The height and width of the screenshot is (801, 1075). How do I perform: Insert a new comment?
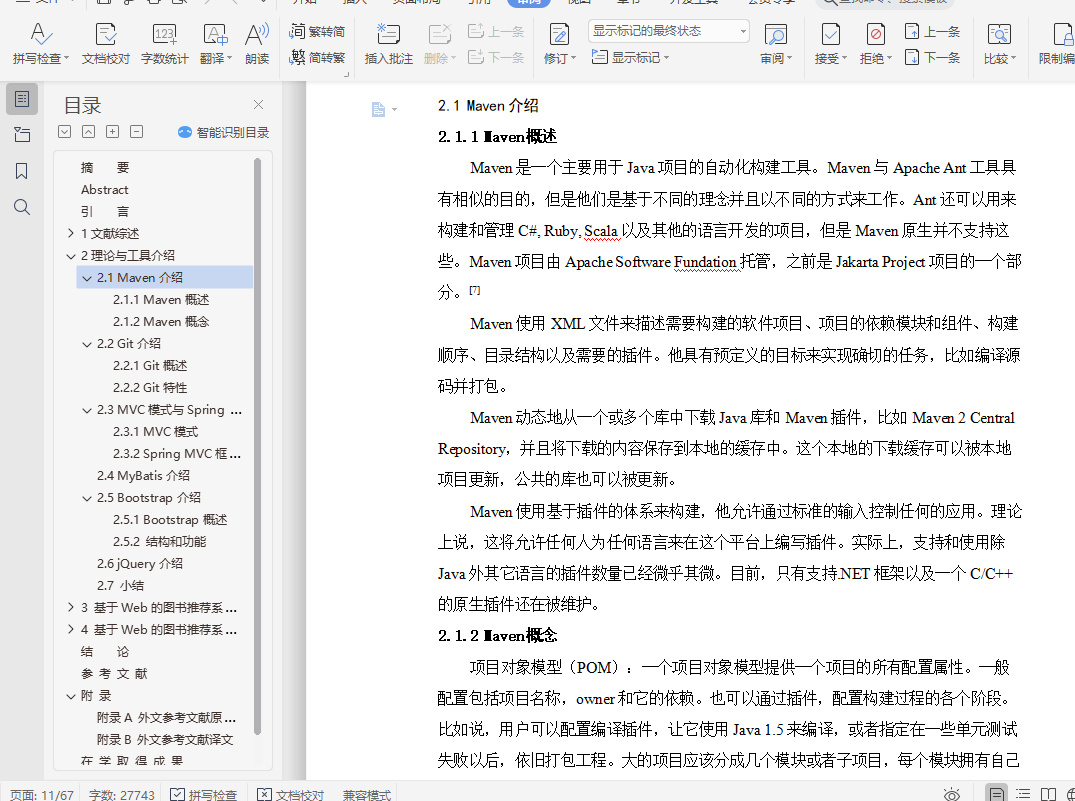coord(389,44)
